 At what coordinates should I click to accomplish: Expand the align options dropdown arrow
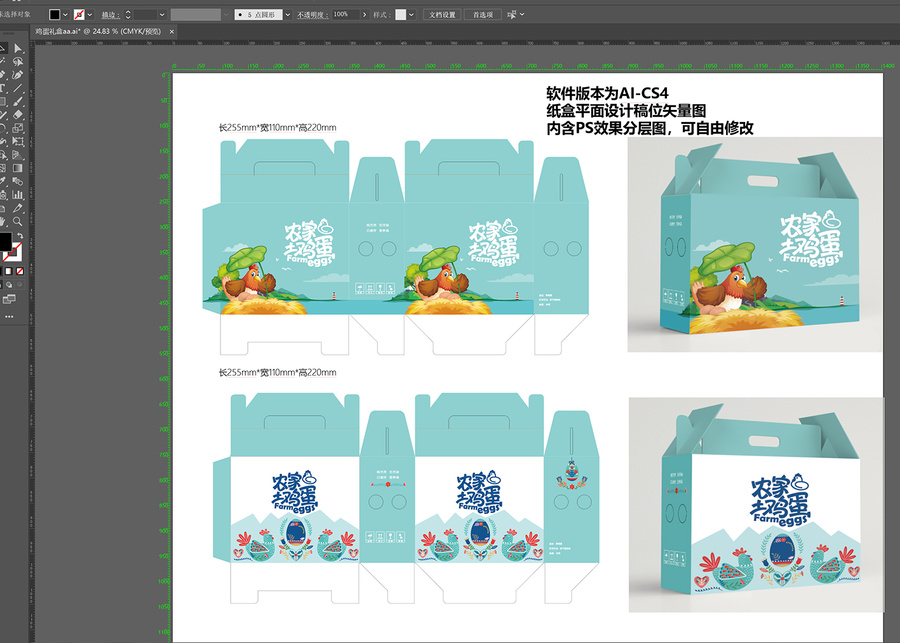(522, 14)
